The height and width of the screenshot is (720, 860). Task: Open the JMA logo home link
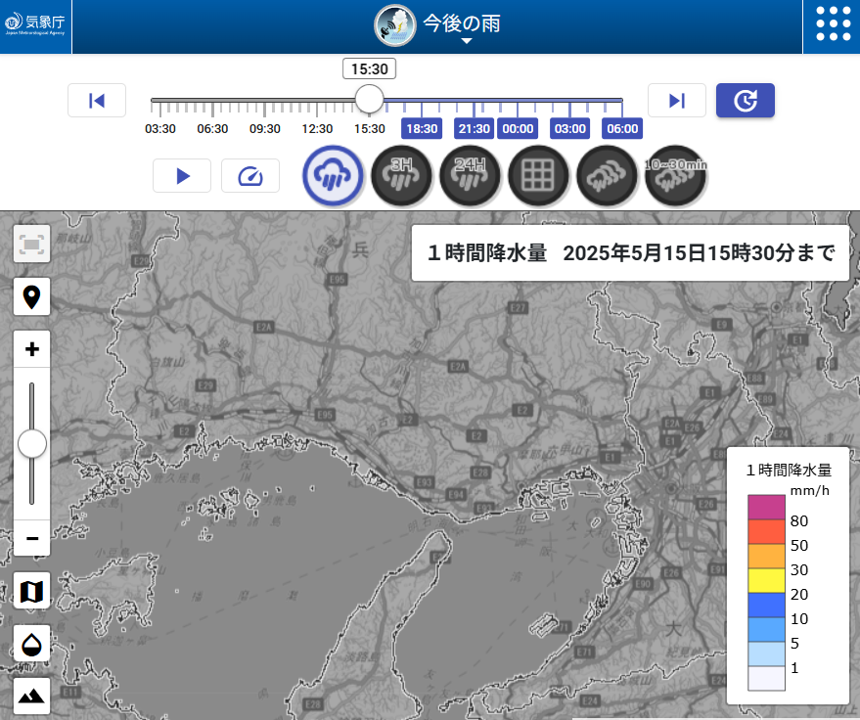click(x=35, y=24)
